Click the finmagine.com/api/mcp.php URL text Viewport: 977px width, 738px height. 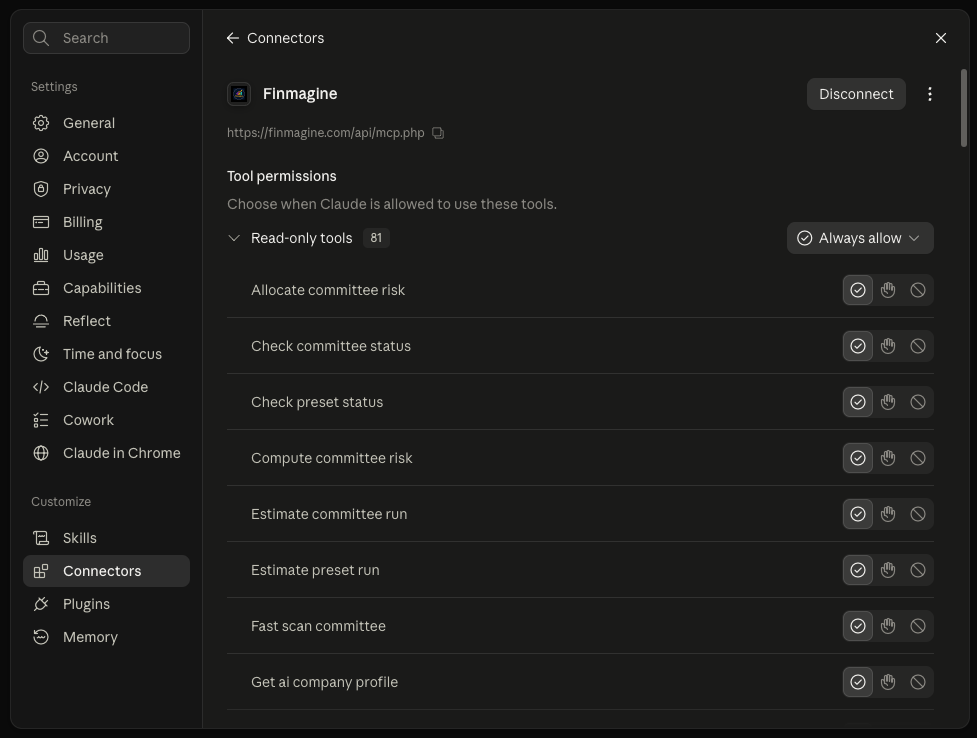tap(325, 133)
